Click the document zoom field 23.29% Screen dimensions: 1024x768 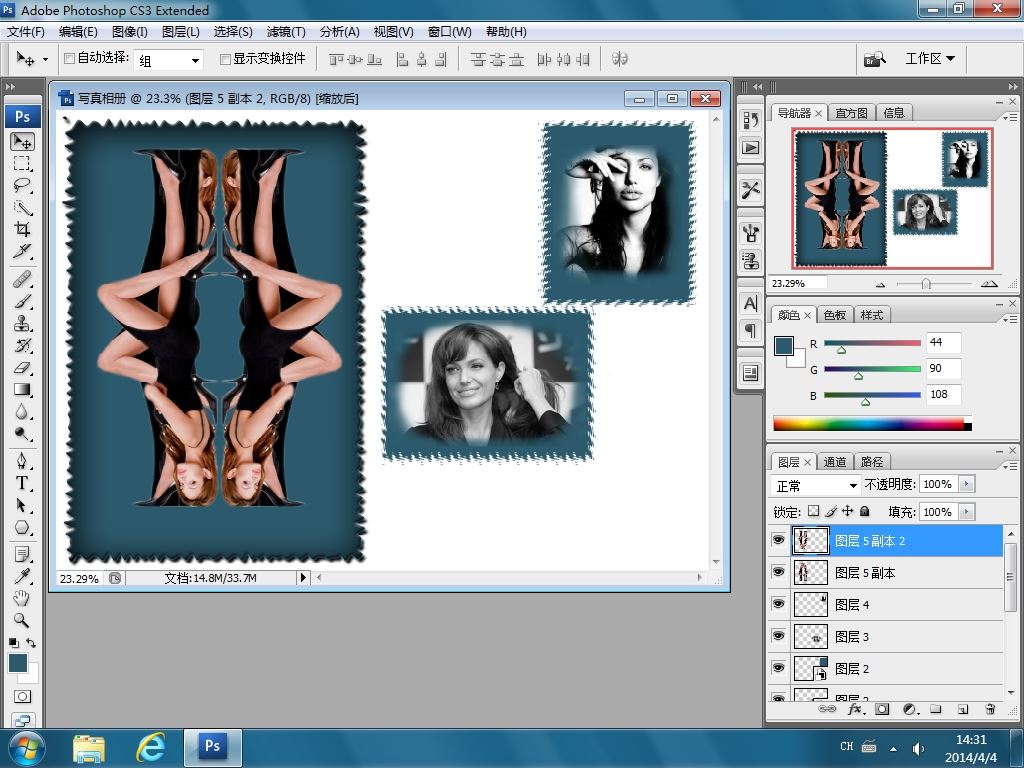[79, 578]
